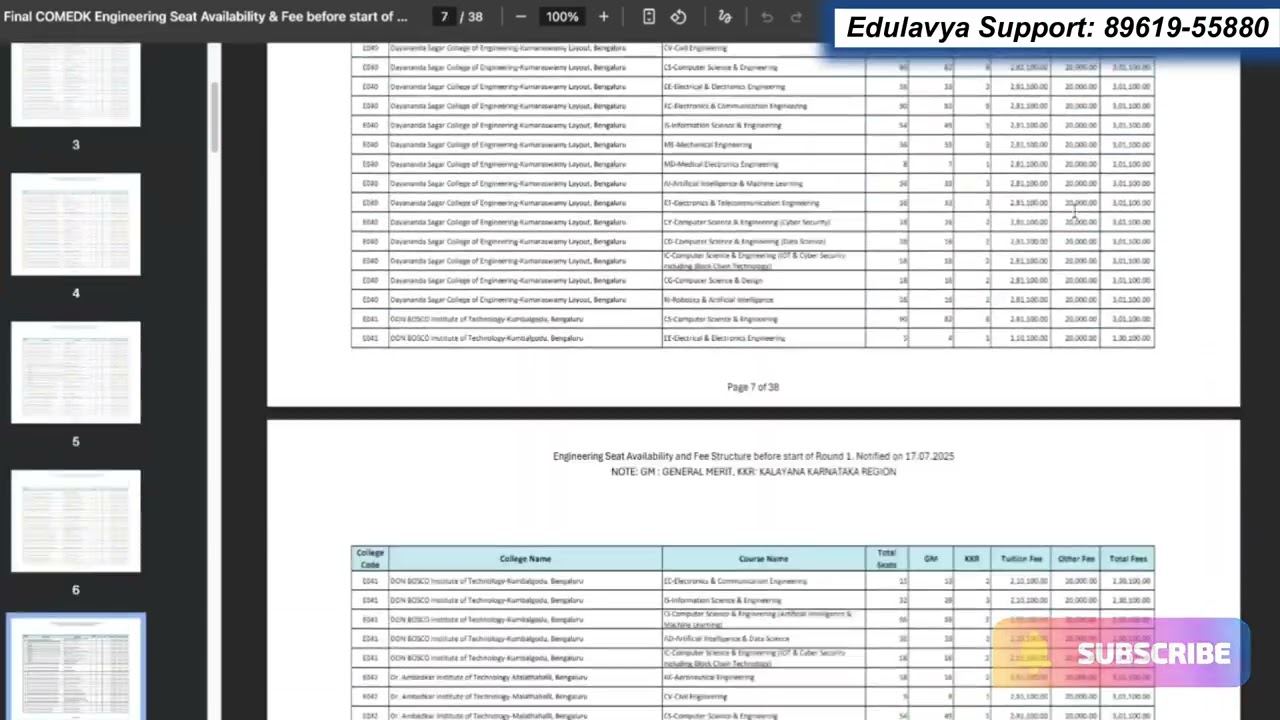Rotate the document with the rotate icon
The height and width of the screenshot is (720, 1280).
pyautogui.click(x=678, y=17)
